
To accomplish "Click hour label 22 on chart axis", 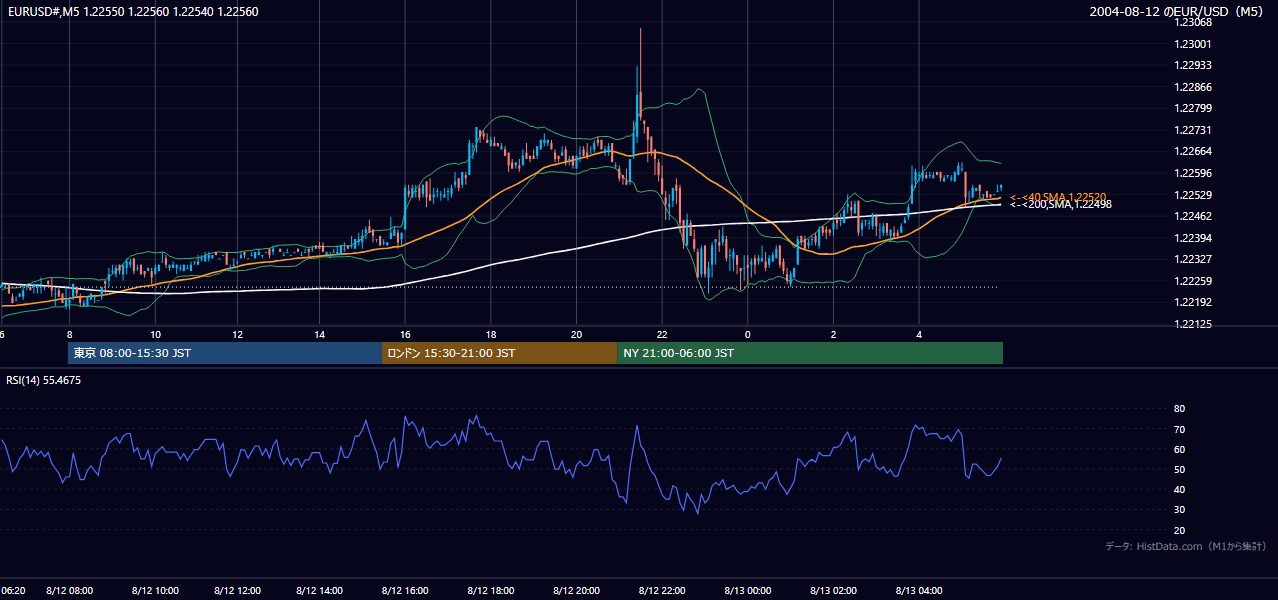I will (x=662, y=334).
